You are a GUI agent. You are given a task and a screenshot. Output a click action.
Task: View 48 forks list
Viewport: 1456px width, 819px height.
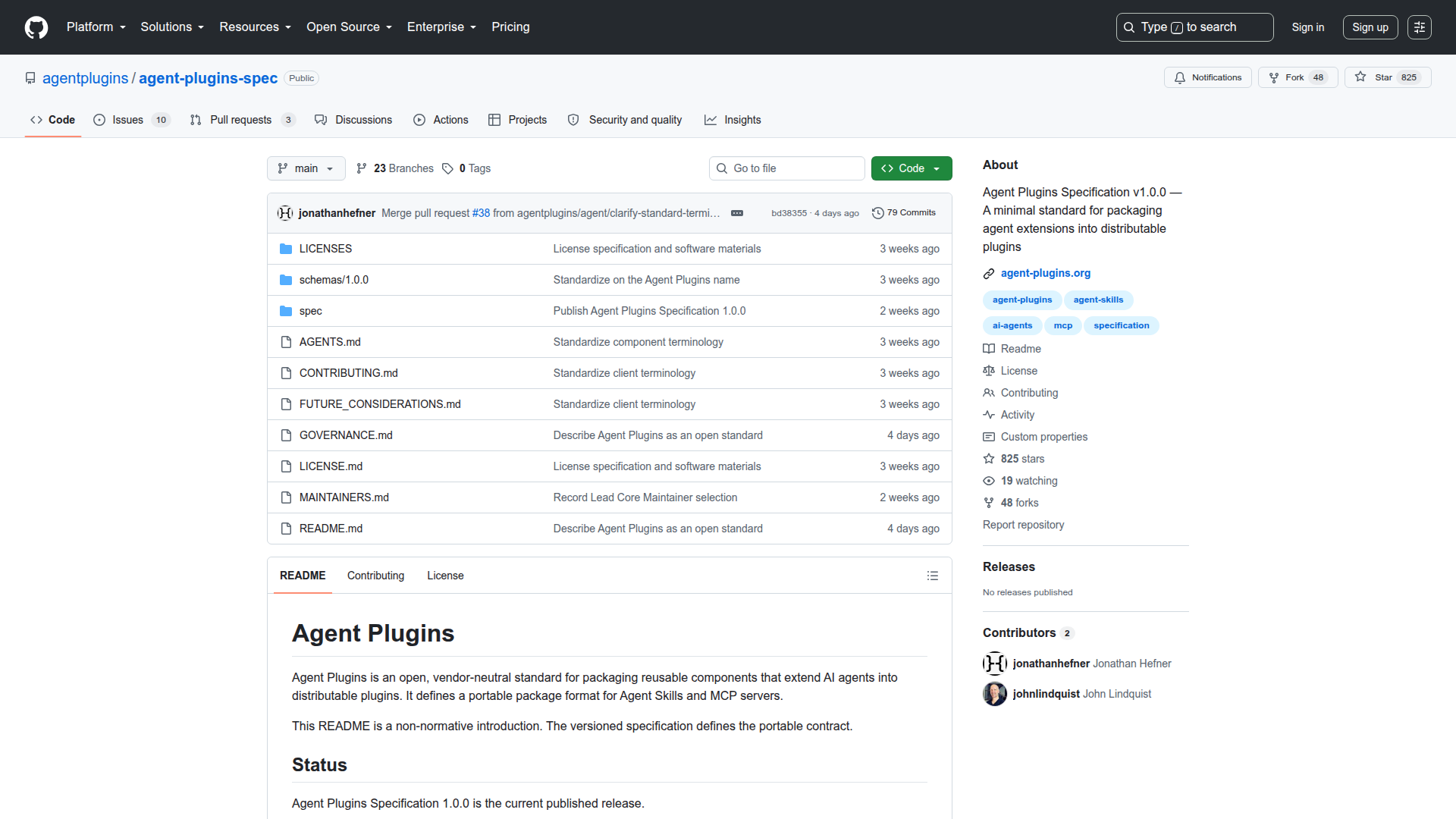[1011, 503]
